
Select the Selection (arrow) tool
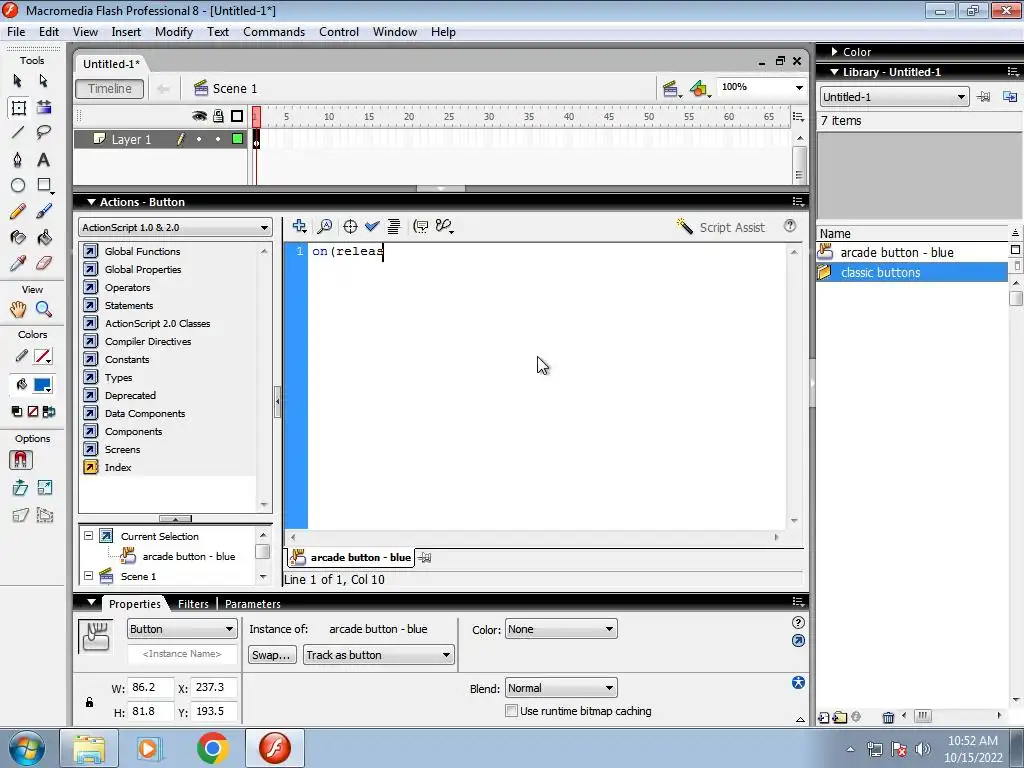18,81
